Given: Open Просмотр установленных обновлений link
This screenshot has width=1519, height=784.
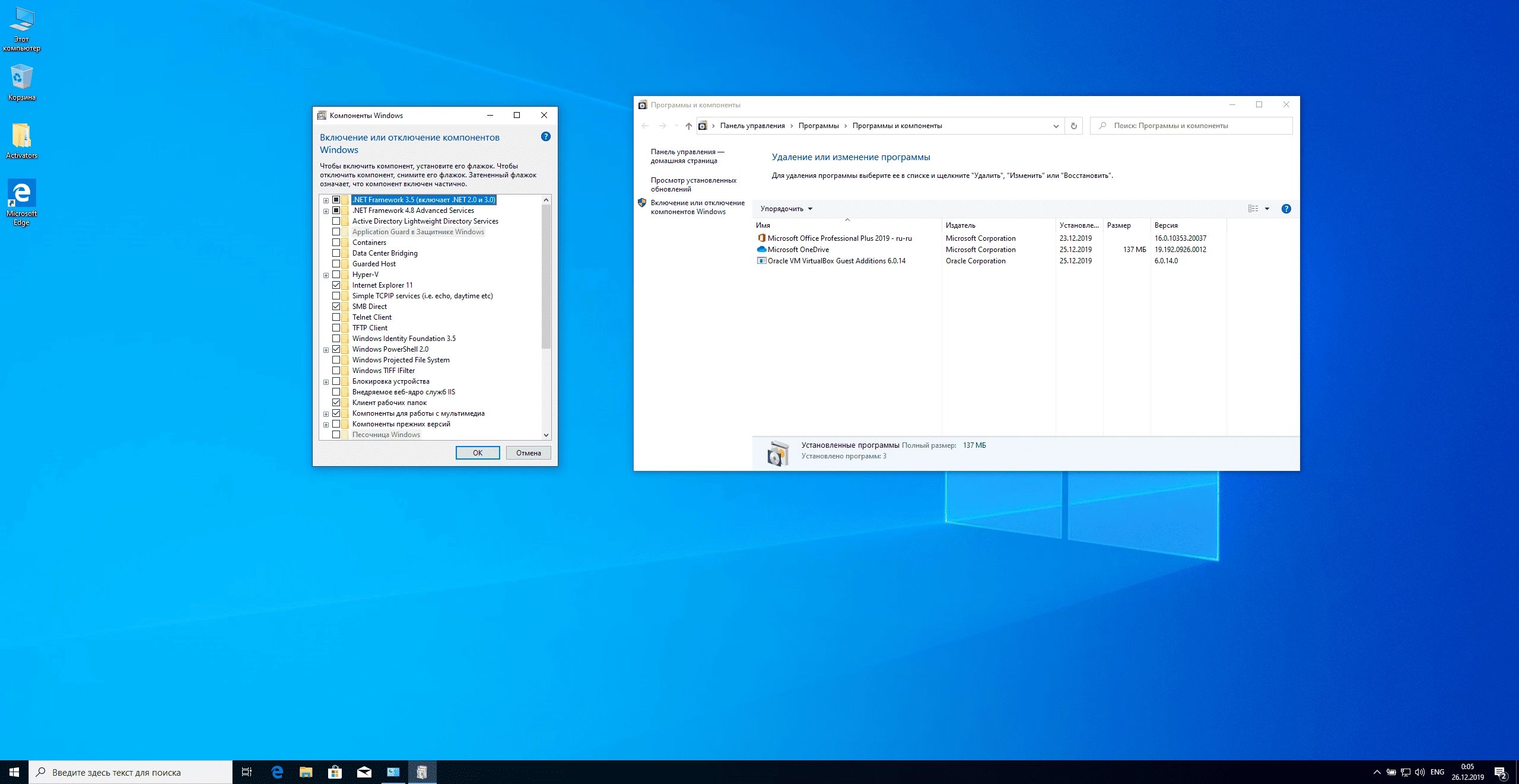Looking at the screenshot, I should point(693,184).
